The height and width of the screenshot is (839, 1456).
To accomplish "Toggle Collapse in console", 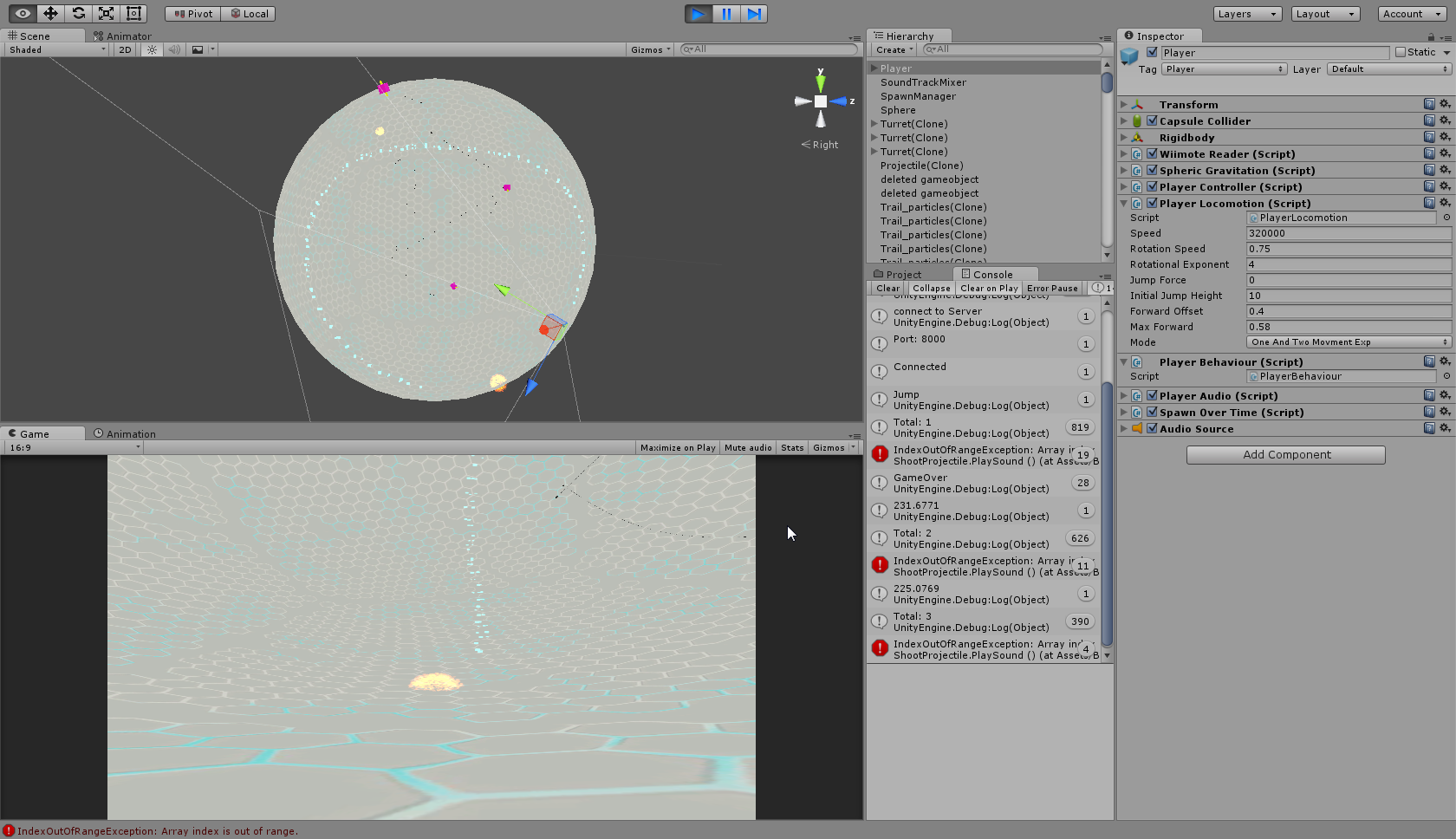I will click(x=932, y=288).
